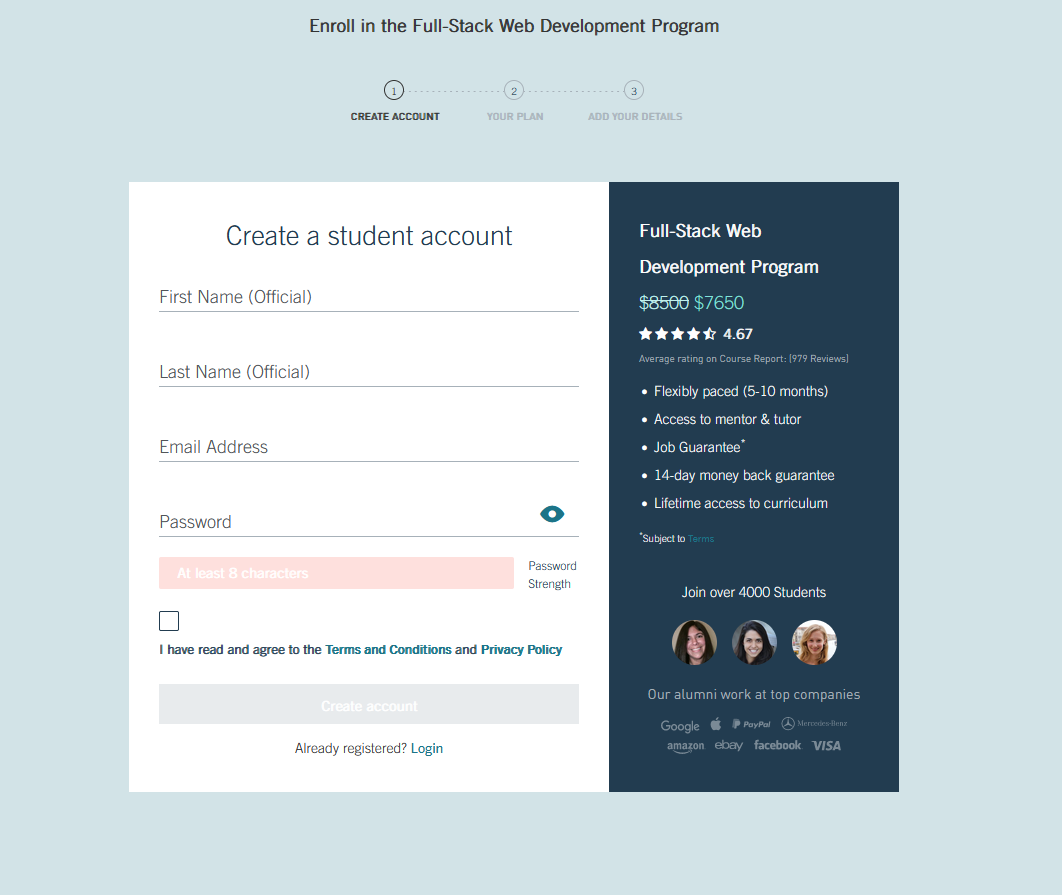Open the Add Your Details step
The width and height of the screenshot is (1062, 895).
[635, 117]
